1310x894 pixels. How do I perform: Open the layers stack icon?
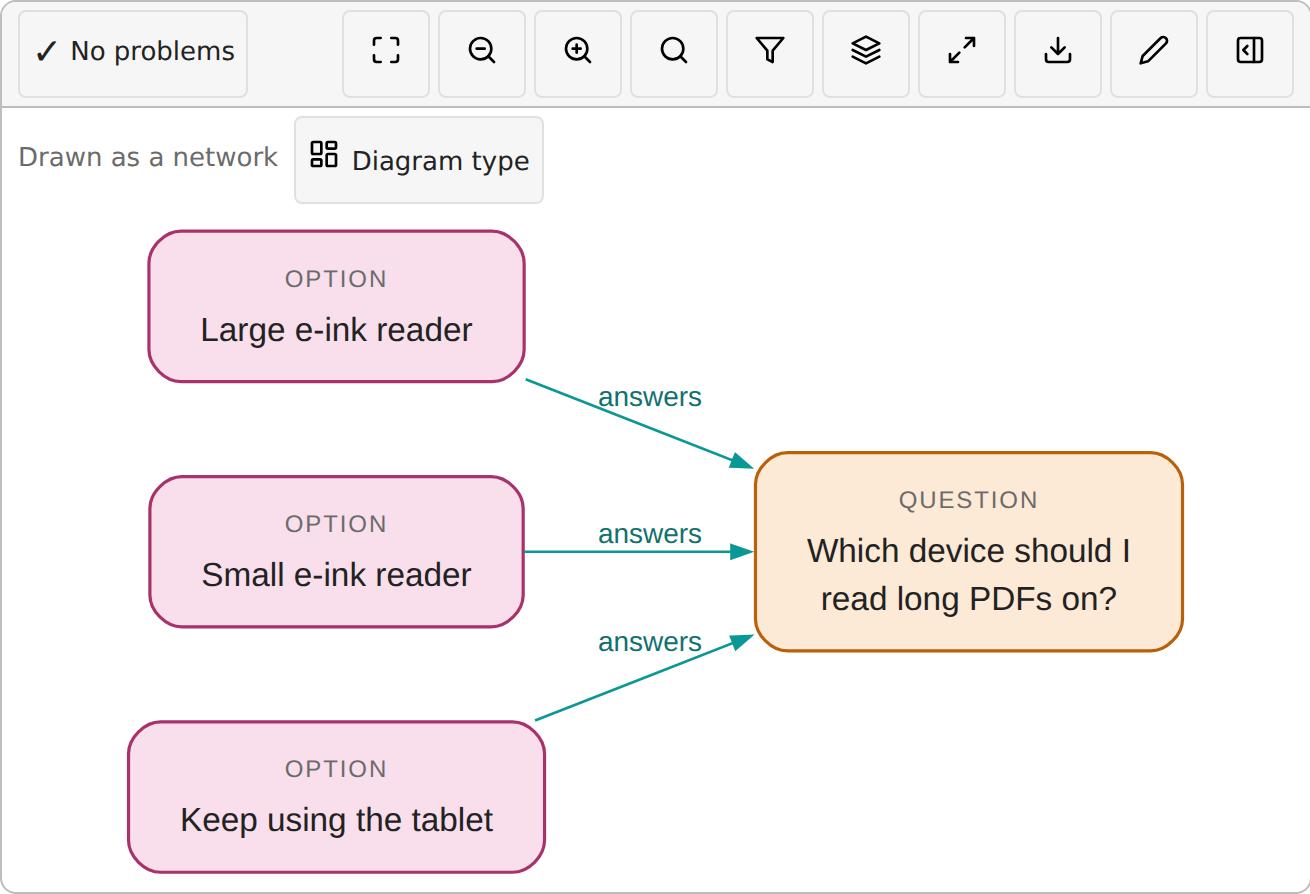pos(866,54)
